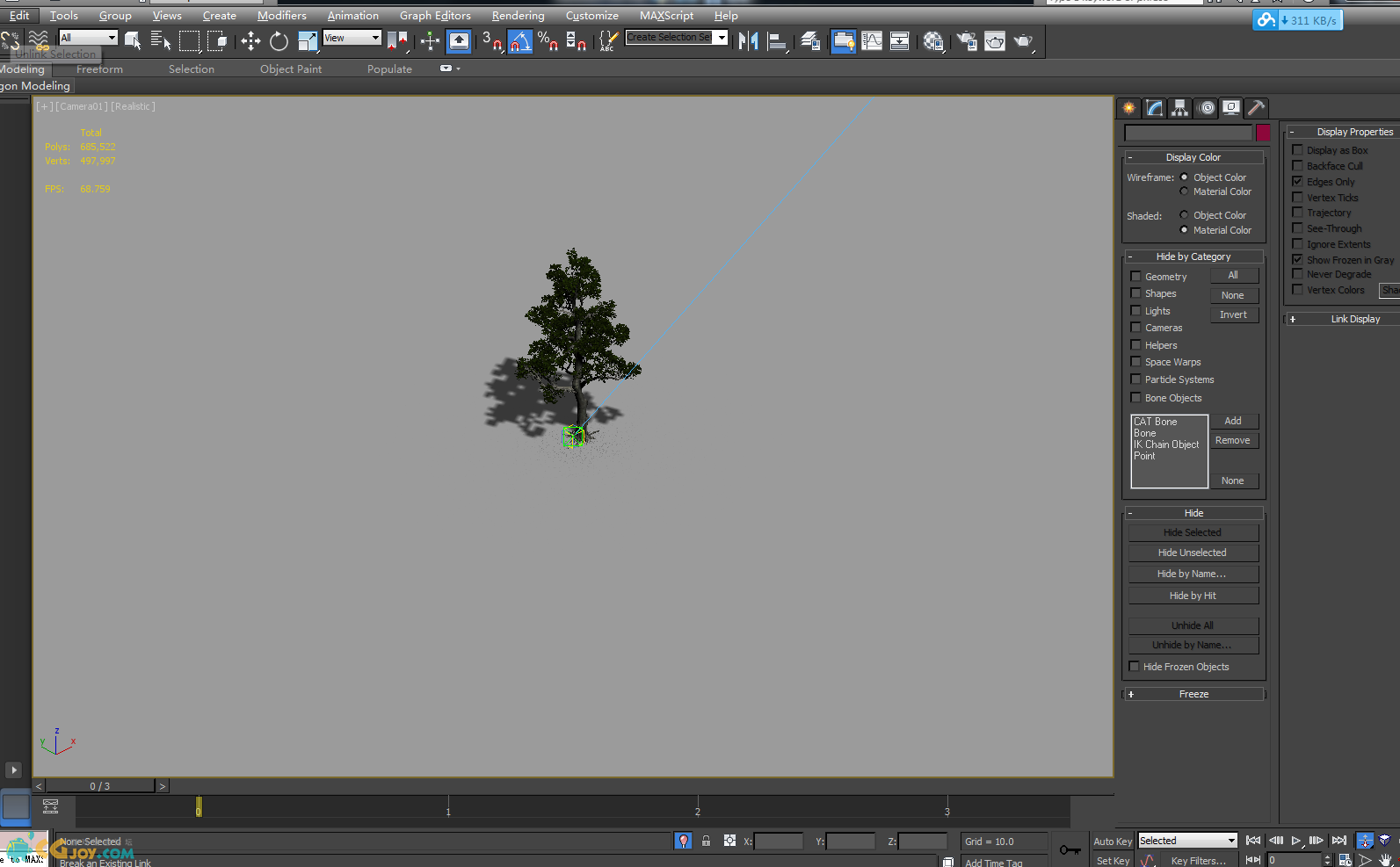Enable Hide Bone Objects checkbox
The image size is (1400, 867).
click(x=1135, y=398)
